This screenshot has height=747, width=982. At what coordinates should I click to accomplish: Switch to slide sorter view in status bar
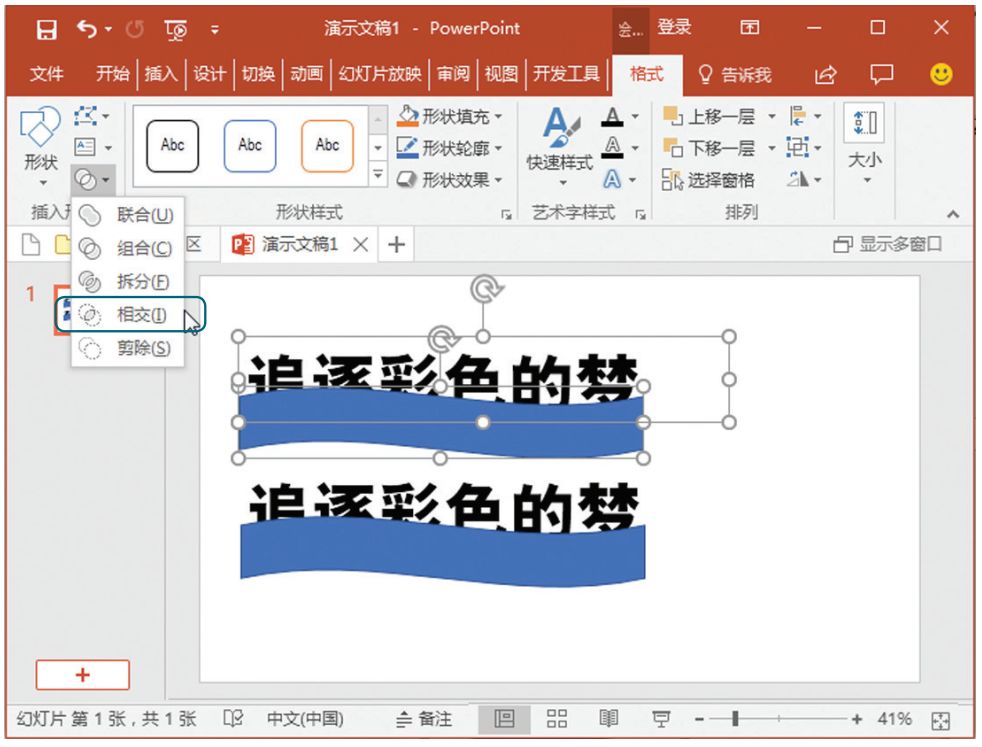pos(557,718)
